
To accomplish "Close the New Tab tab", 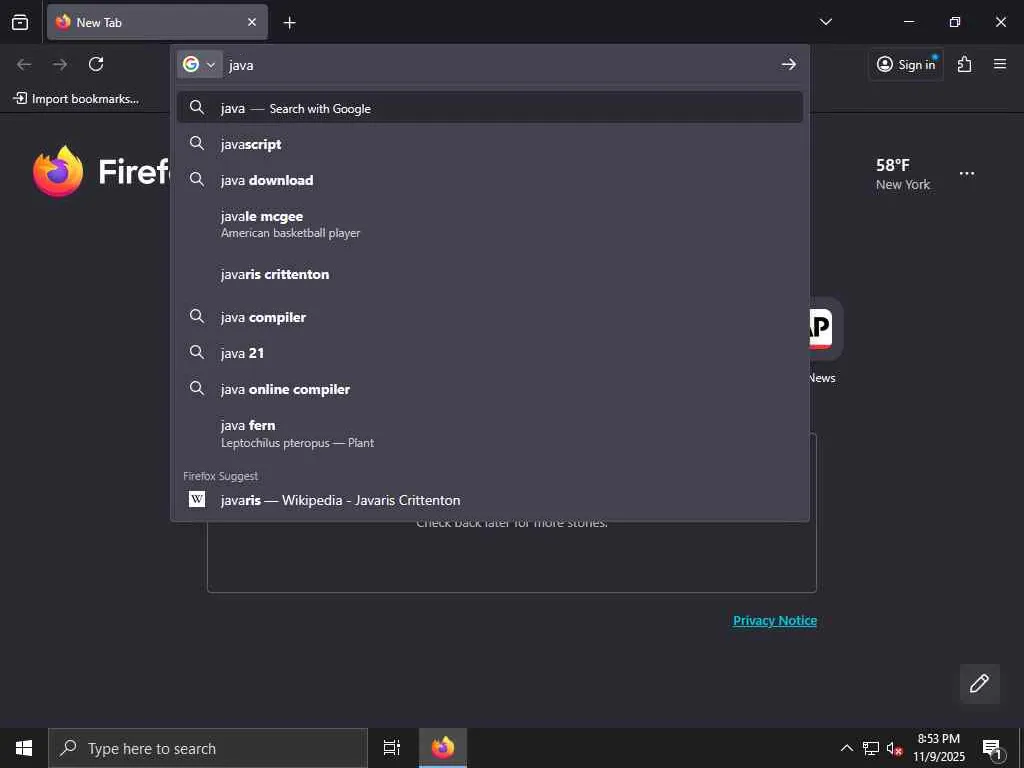I will (x=252, y=22).
